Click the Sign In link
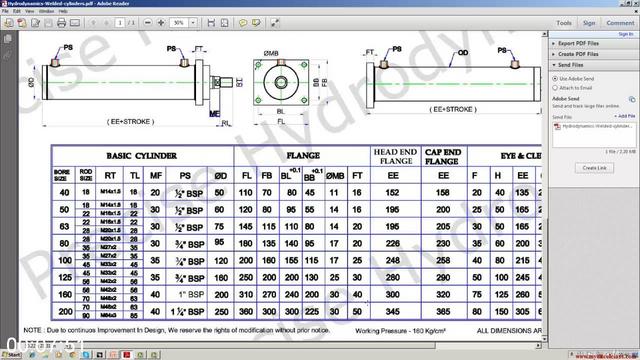640x360 pixels. (x=626, y=34)
